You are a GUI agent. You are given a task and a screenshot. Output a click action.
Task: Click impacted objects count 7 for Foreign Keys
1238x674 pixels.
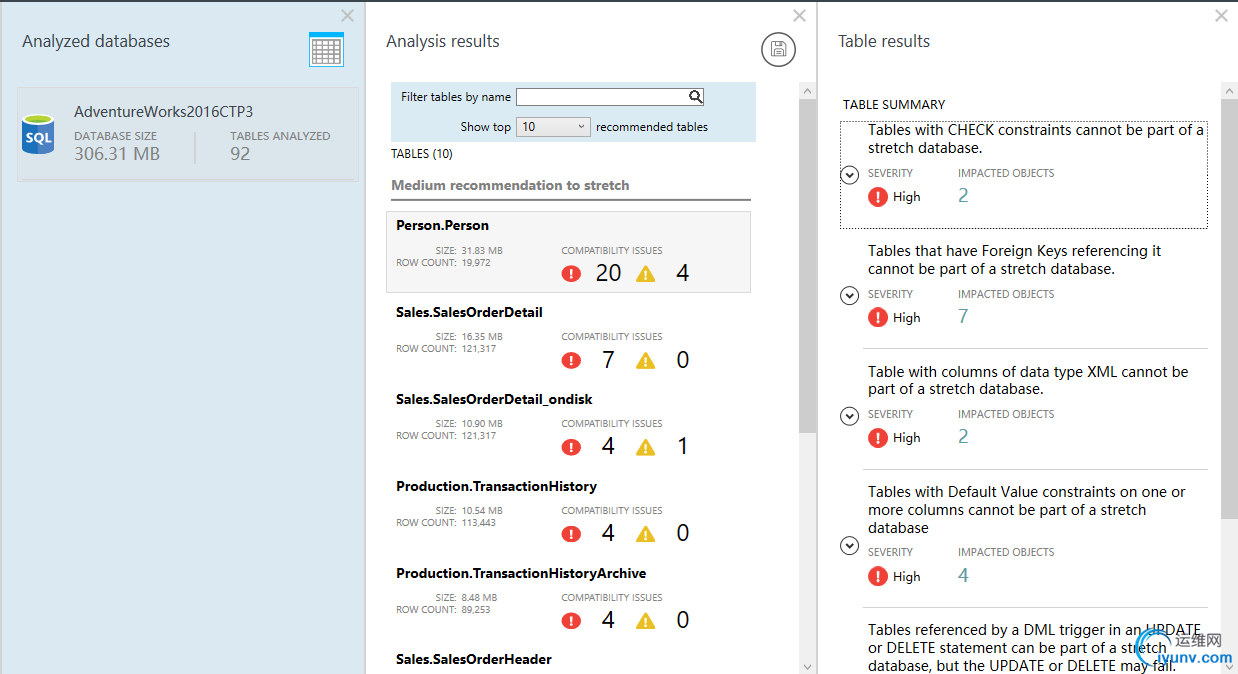tap(963, 317)
